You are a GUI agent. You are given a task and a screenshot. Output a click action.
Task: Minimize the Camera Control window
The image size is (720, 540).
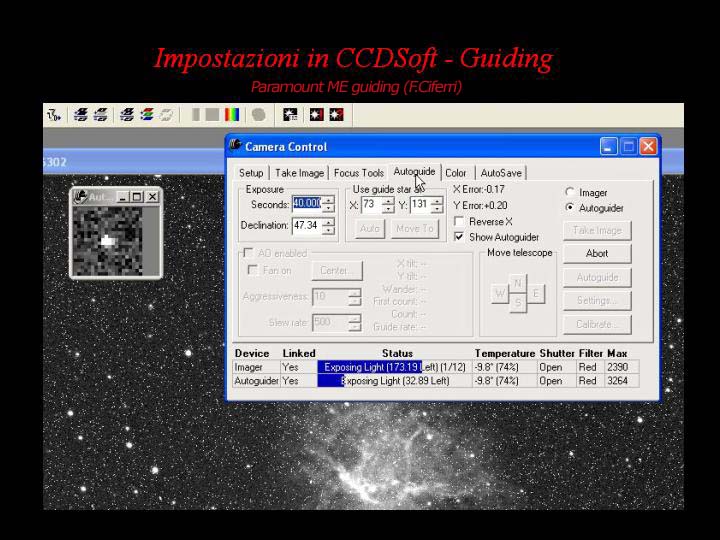click(x=608, y=146)
